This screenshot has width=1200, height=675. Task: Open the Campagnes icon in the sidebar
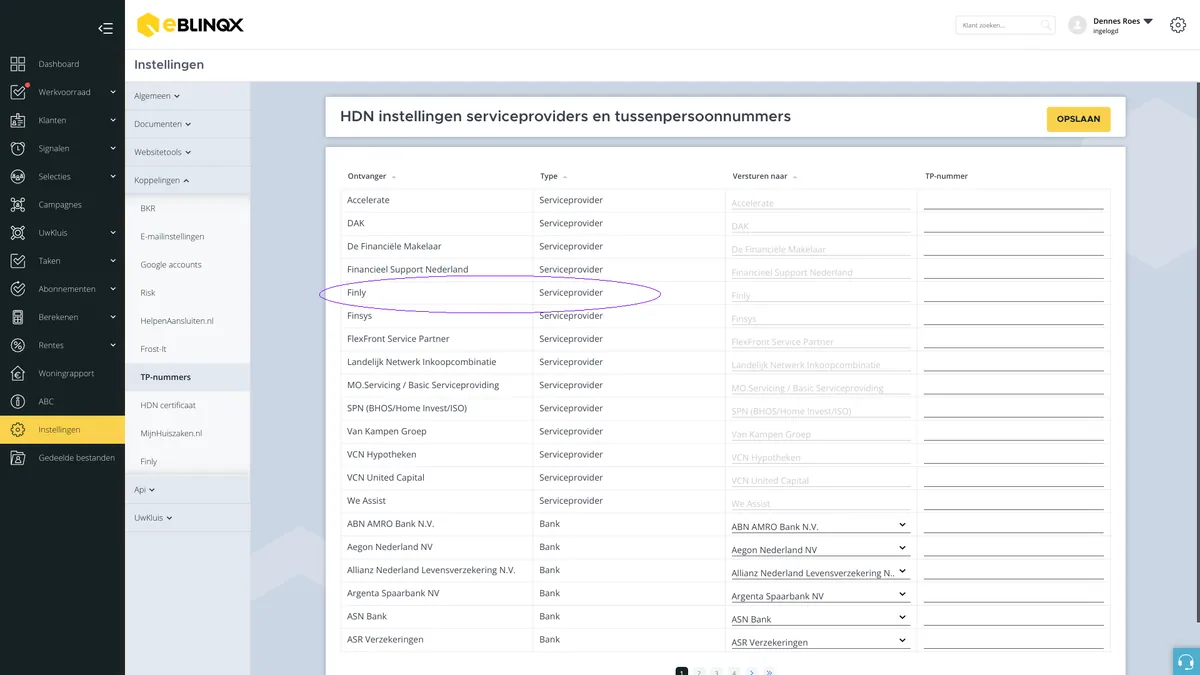tap(18, 204)
